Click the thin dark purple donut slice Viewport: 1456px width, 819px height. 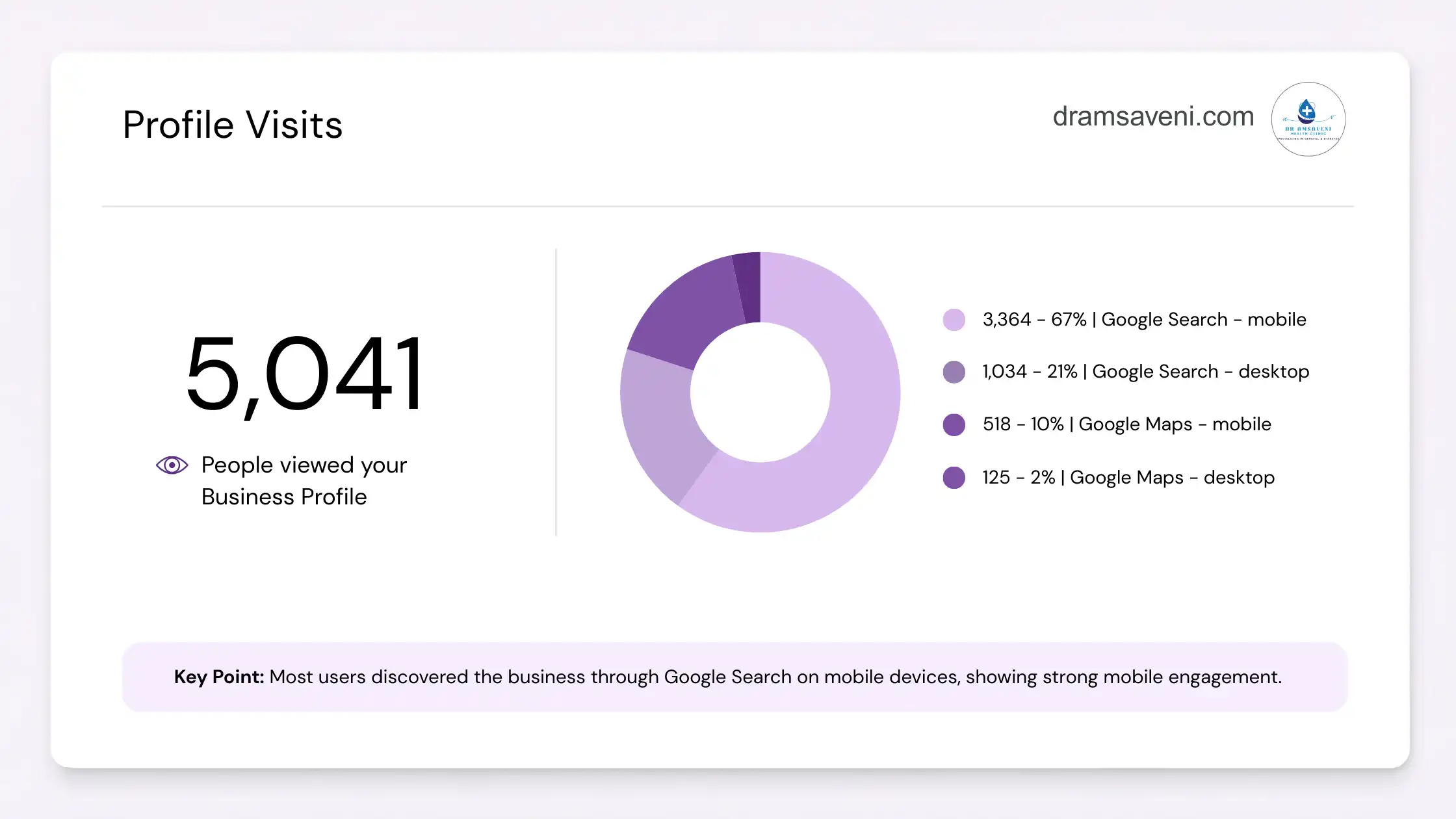click(749, 287)
